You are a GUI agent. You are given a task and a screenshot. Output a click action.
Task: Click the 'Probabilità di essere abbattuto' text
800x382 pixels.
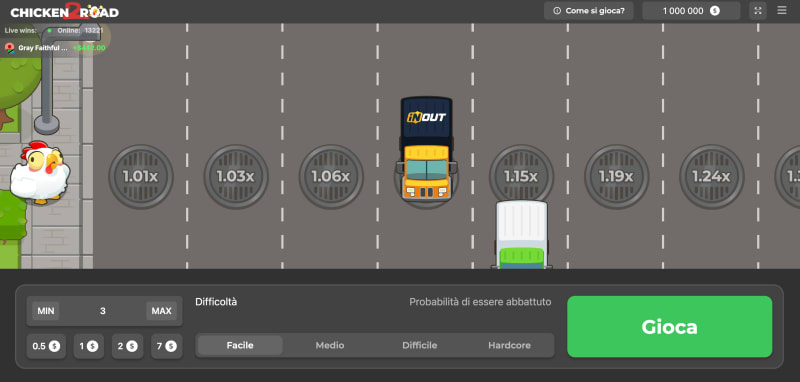pyautogui.click(x=480, y=302)
